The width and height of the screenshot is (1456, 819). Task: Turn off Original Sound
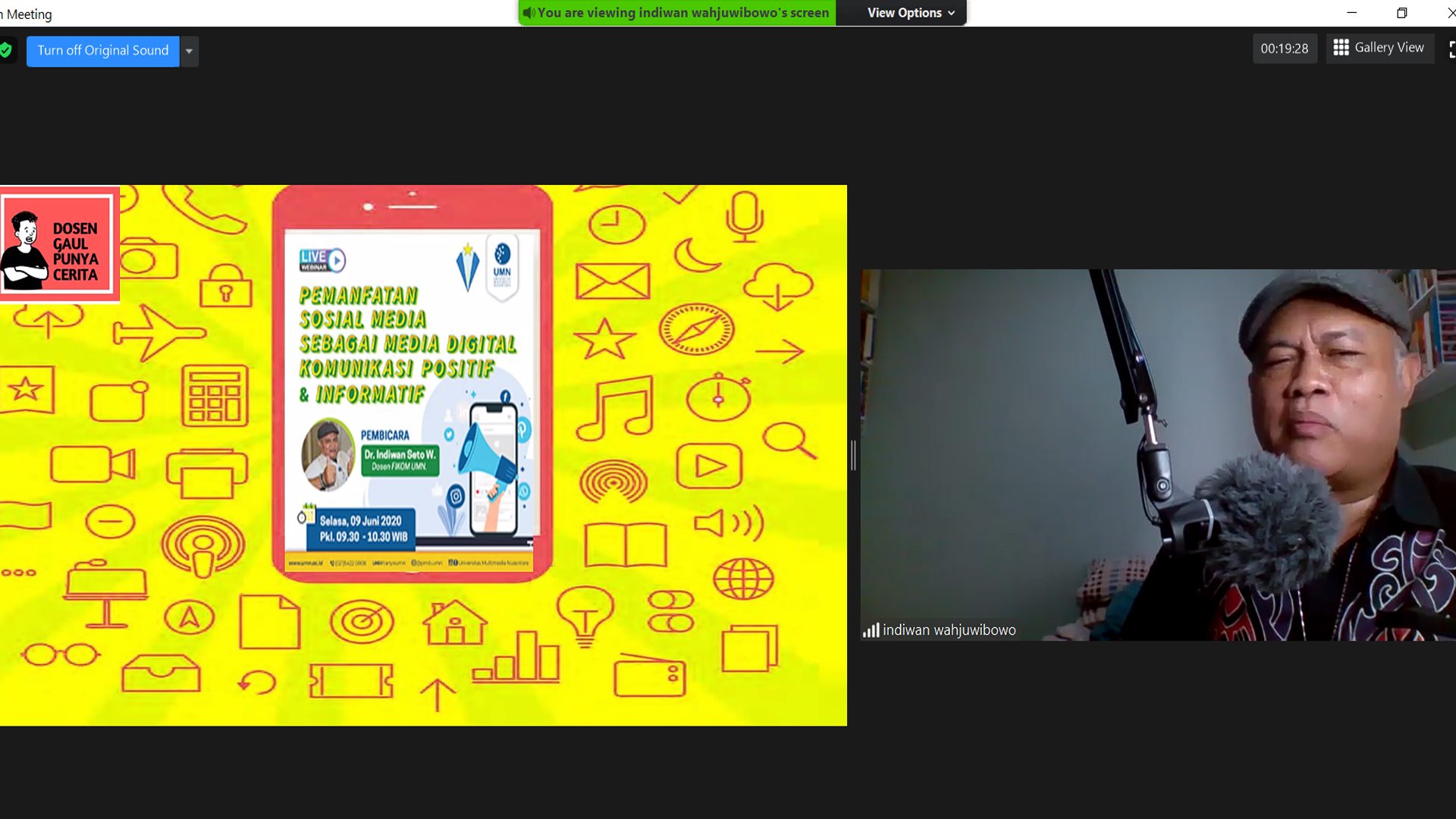103,51
